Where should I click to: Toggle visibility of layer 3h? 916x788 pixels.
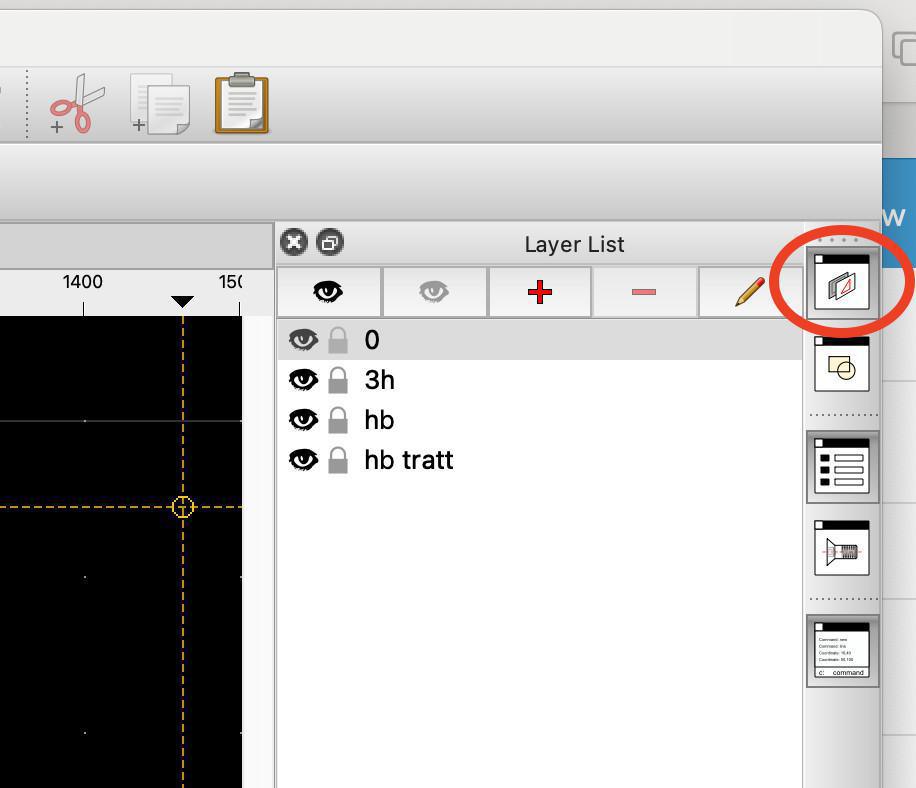pos(303,380)
